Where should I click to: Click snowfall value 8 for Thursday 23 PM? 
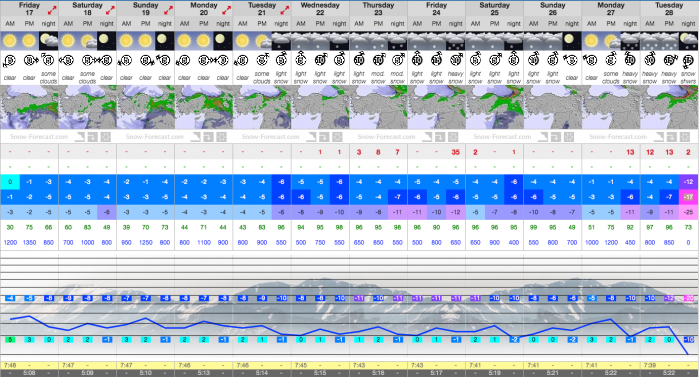378,152
